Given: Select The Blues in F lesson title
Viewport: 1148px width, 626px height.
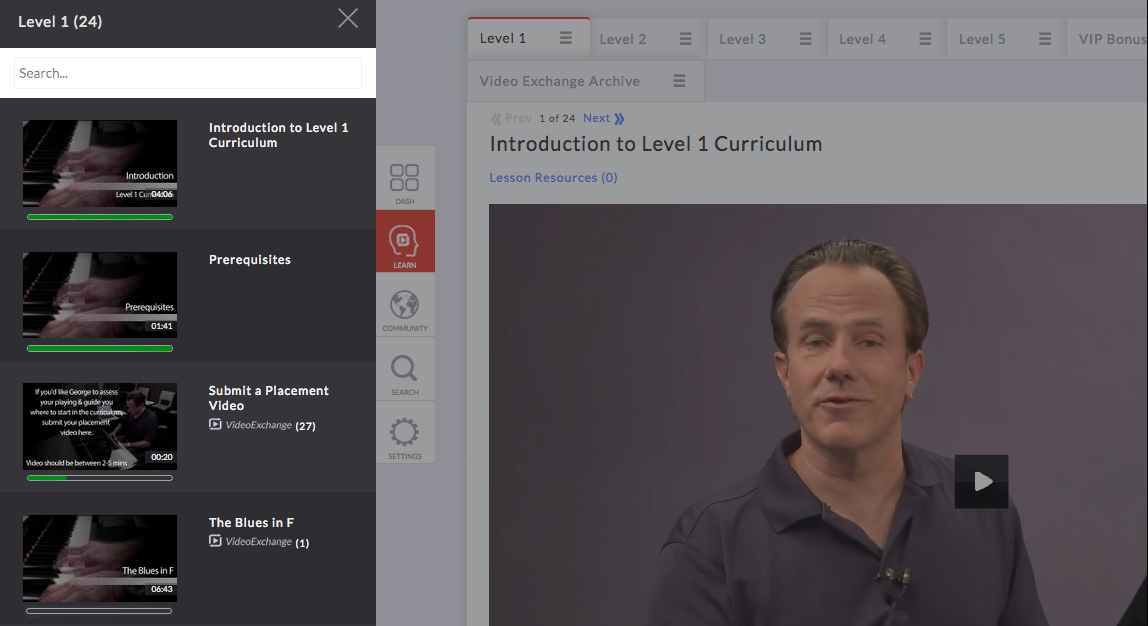Looking at the screenshot, I should (251, 523).
